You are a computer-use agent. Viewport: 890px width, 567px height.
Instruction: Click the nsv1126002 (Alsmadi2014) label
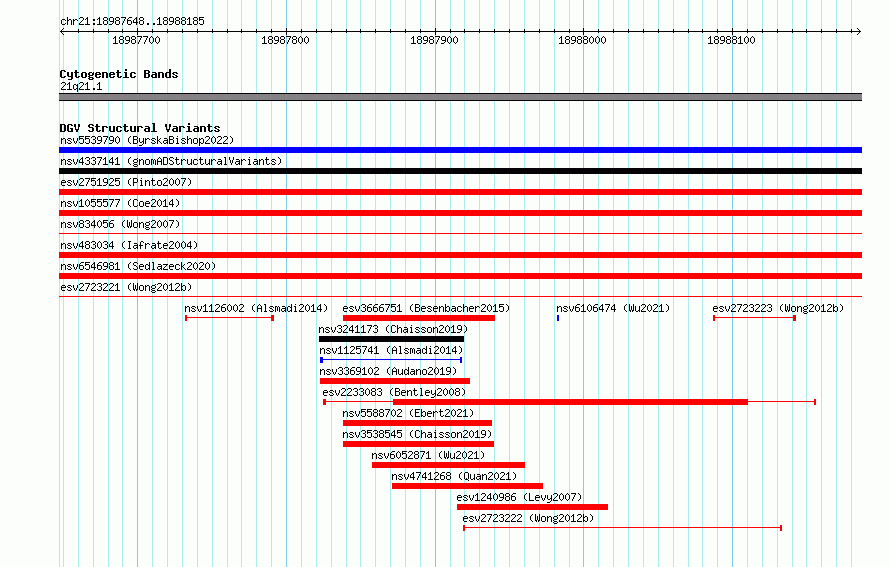(256, 308)
